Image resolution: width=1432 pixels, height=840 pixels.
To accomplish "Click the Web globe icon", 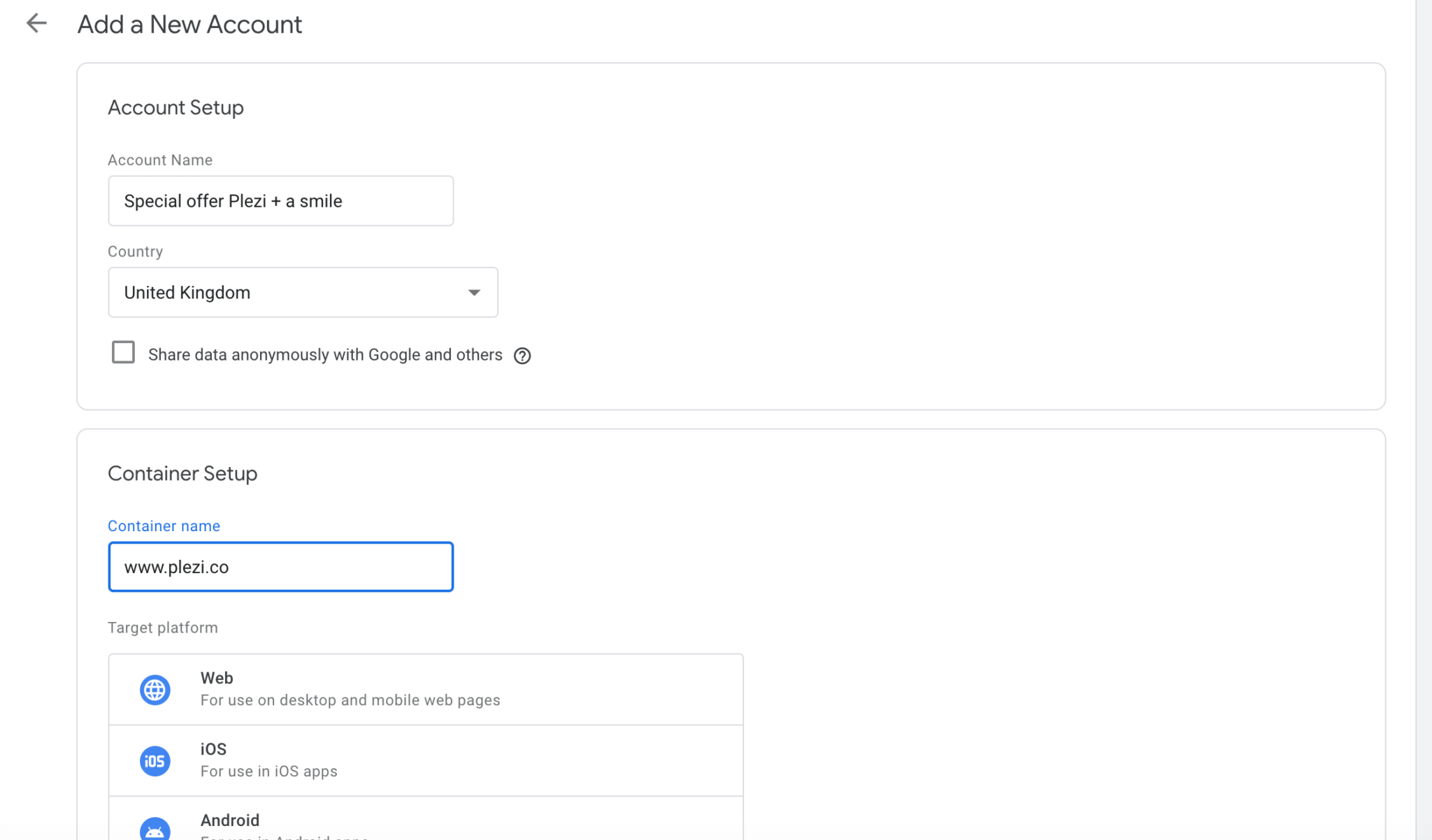I will click(x=155, y=690).
